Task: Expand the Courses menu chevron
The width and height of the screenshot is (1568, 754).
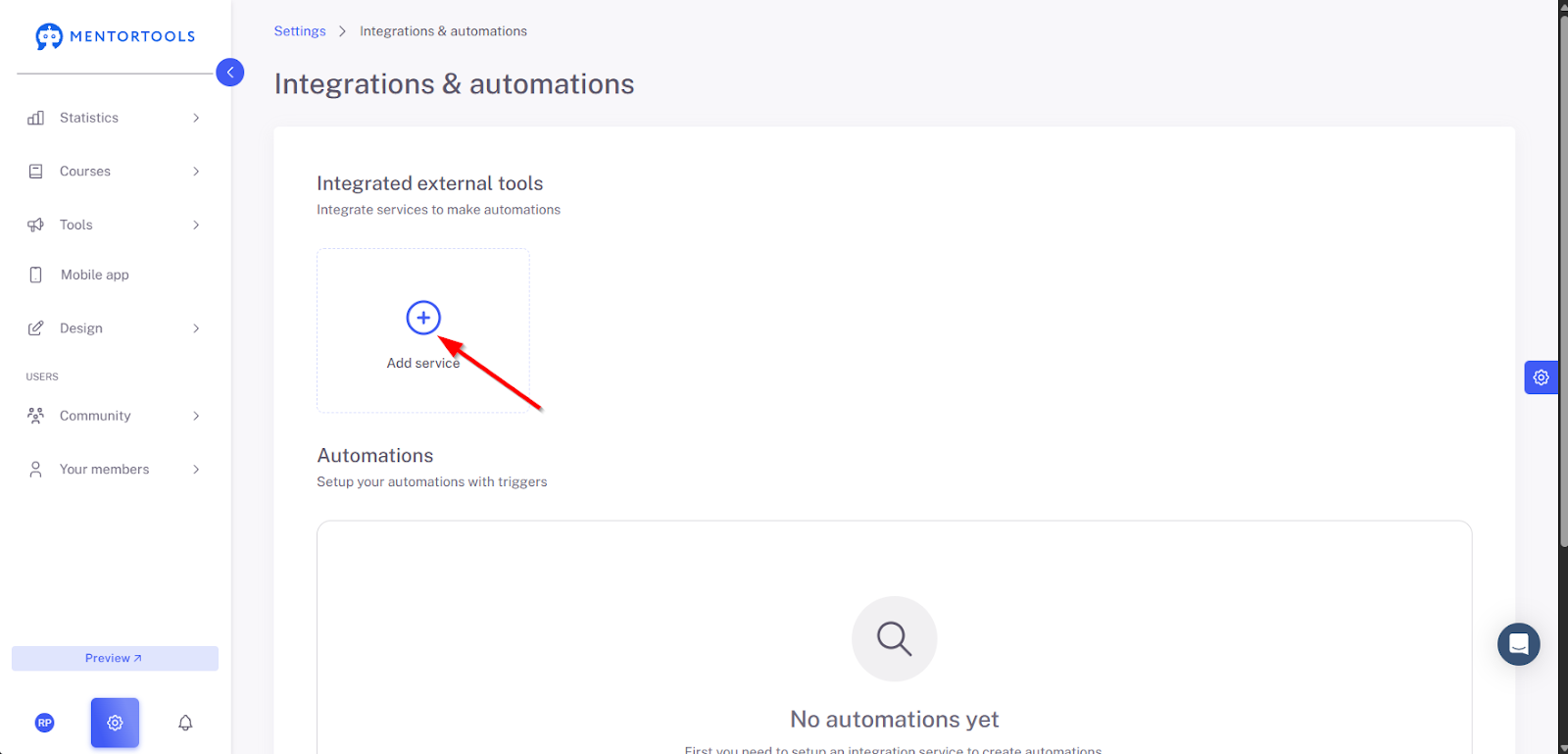Action: pyautogui.click(x=196, y=172)
